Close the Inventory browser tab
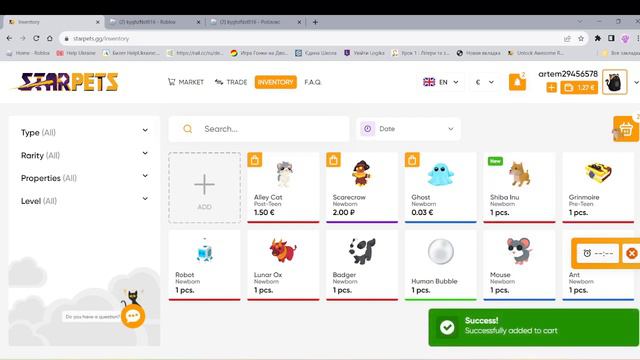Viewport: 640px width, 360px height. (98, 22)
